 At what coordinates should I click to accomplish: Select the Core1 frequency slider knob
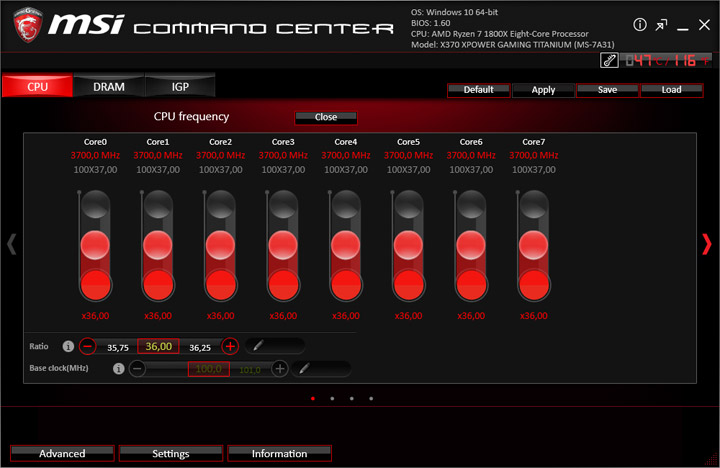[x=158, y=245]
